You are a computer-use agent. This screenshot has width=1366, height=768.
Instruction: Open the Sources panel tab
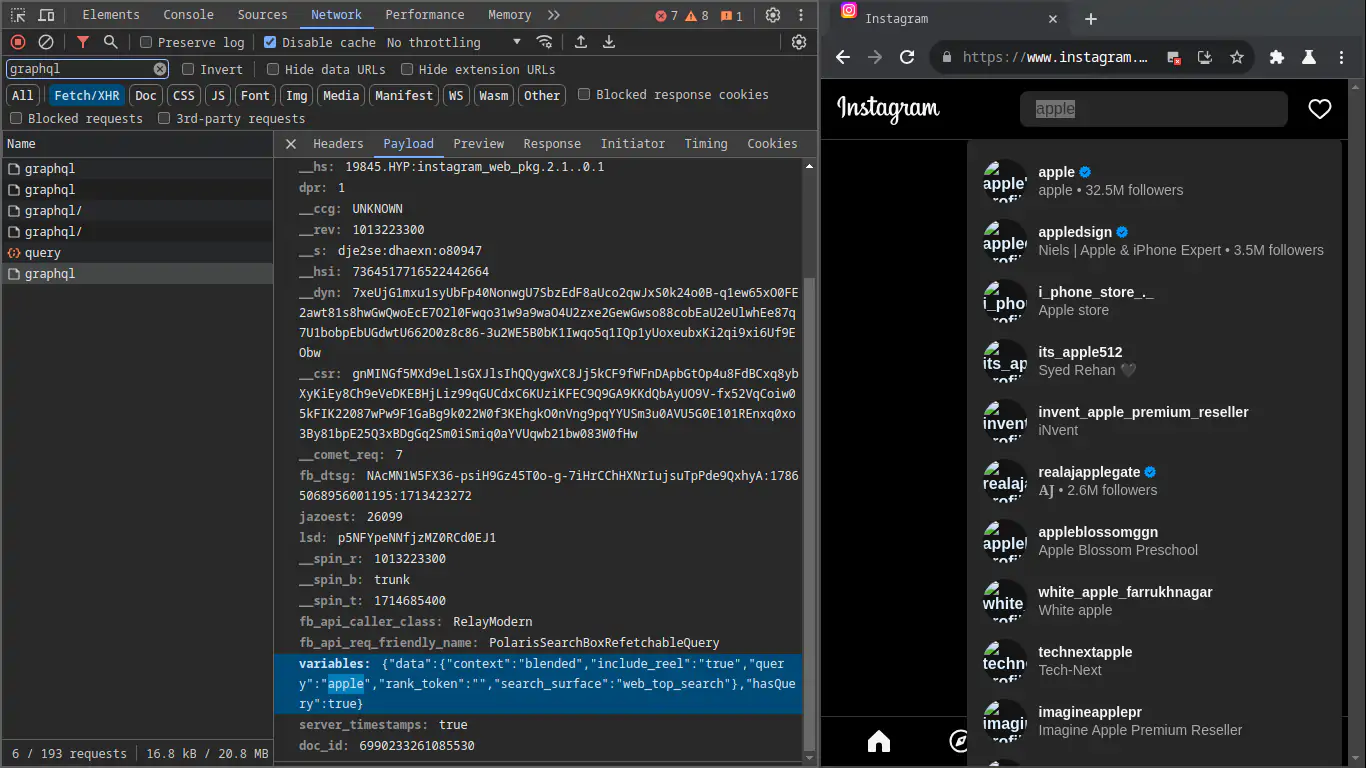click(x=263, y=15)
